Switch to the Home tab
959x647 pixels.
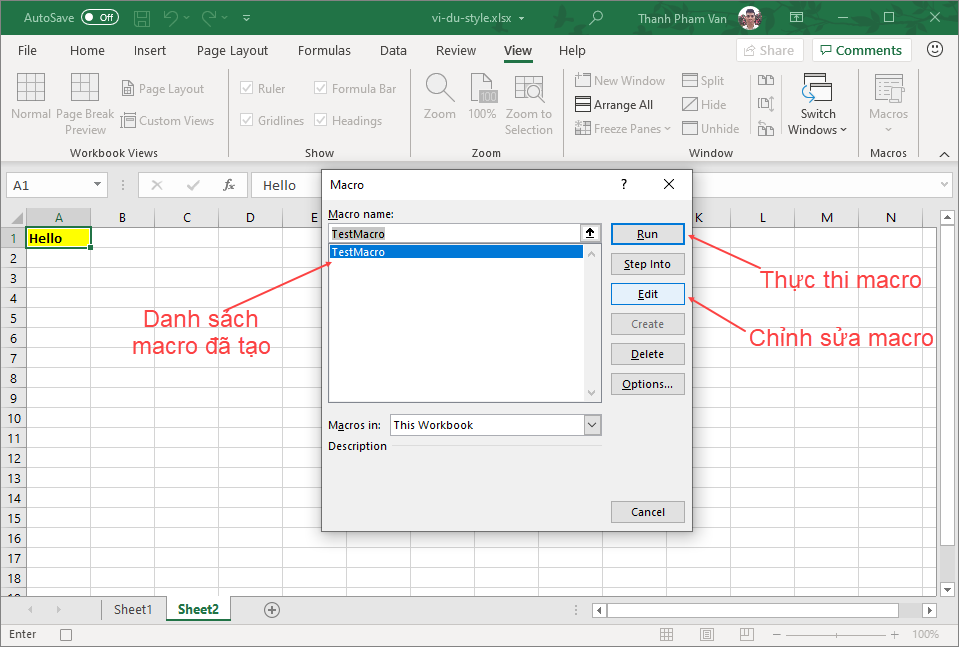click(x=87, y=50)
